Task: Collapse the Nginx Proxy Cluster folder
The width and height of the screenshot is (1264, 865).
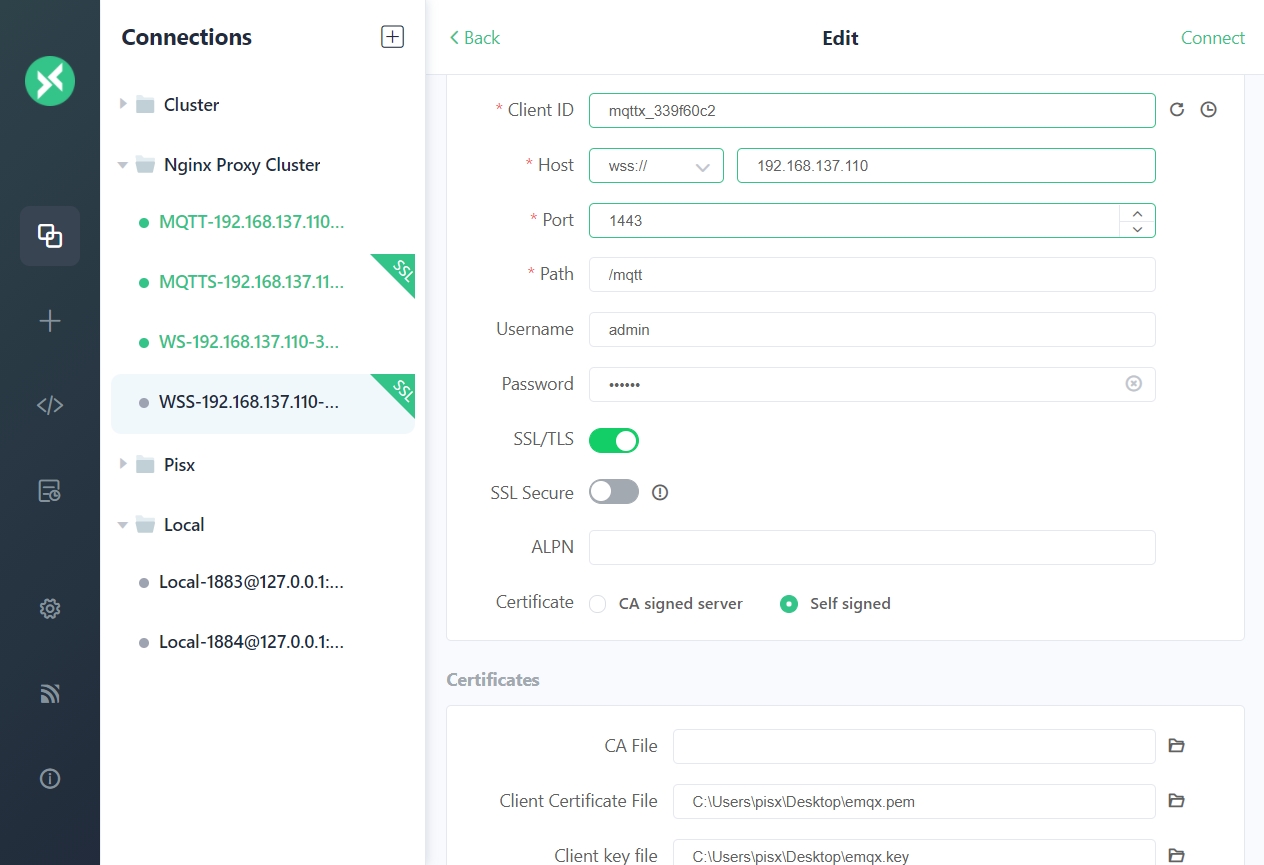Action: click(x=124, y=165)
